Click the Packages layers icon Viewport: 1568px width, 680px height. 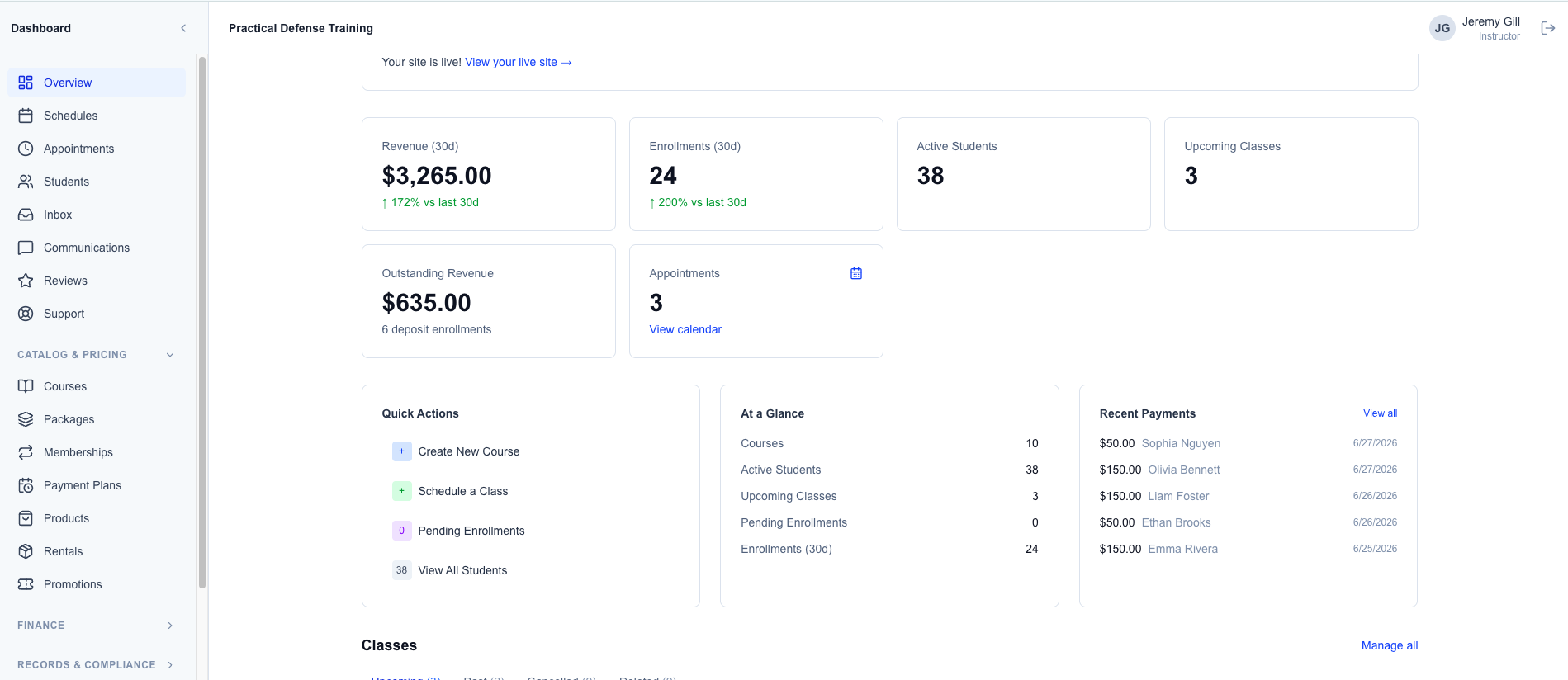(26, 419)
